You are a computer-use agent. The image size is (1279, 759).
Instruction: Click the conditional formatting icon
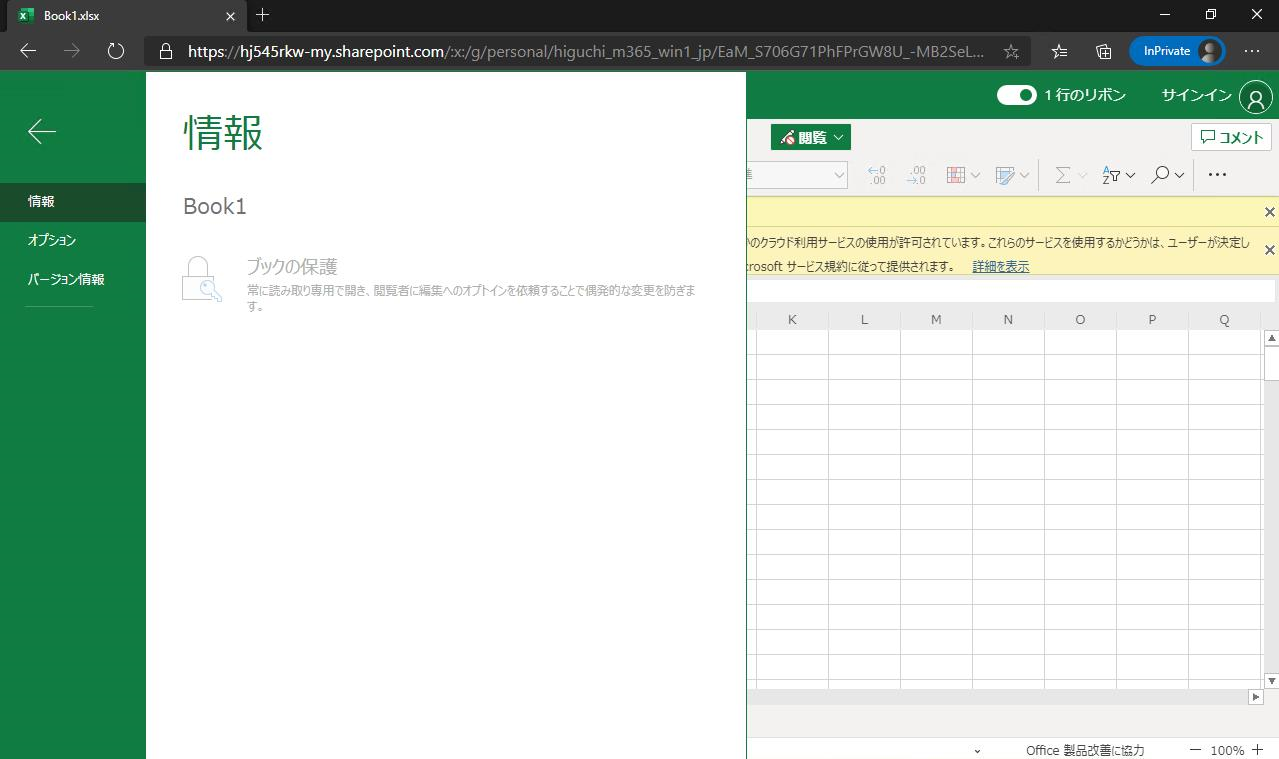tap(955, 175)
